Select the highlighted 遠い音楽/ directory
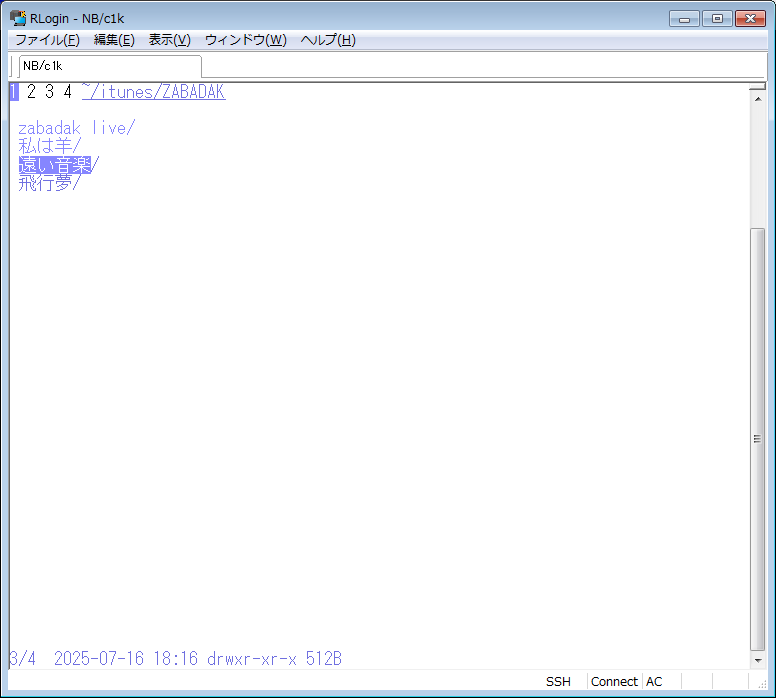The width and height of the screenshot is (776, 698). coord(59,164)
